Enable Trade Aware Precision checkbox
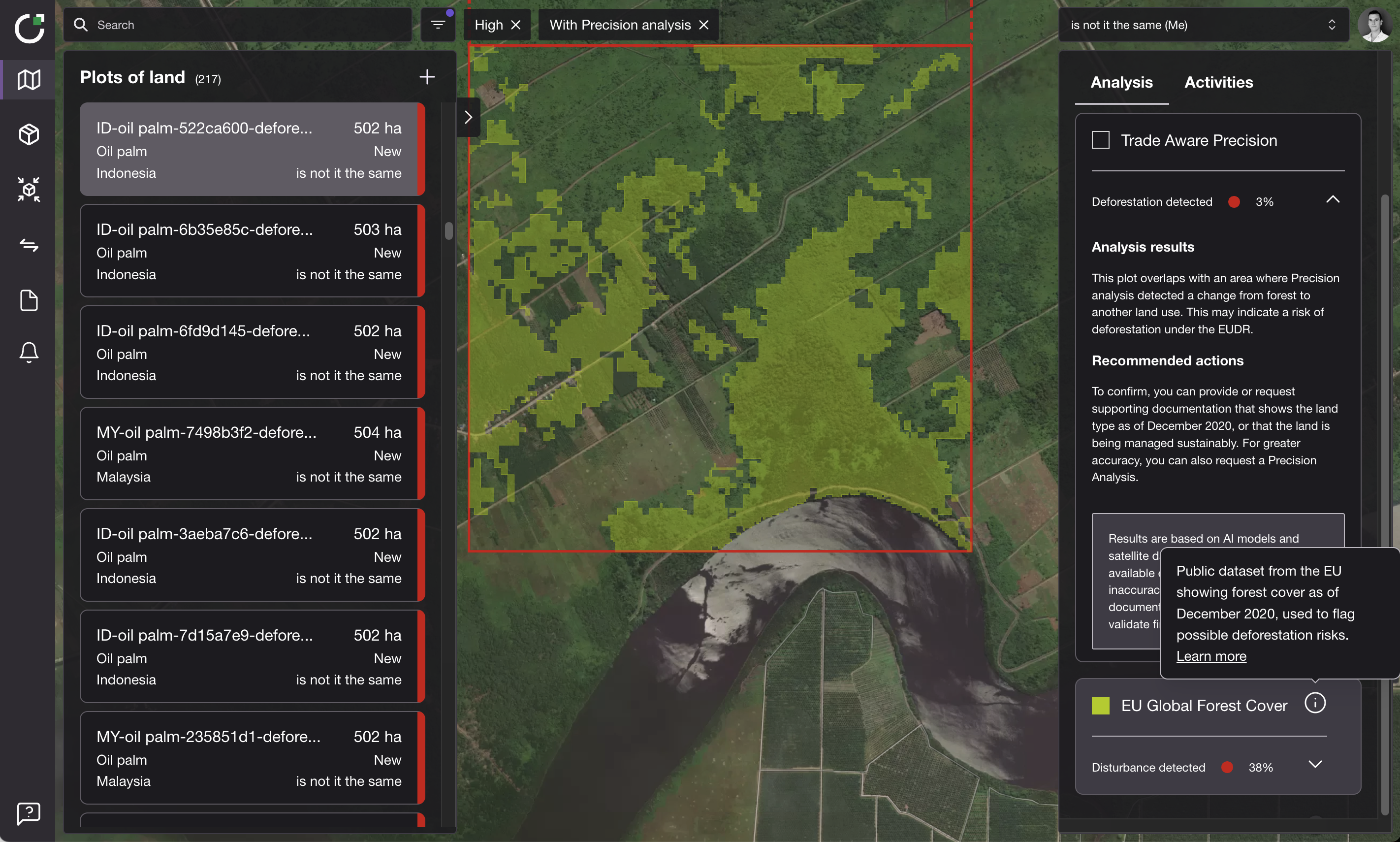This screenshot has height=842, width=1400. (x=1100, y=140)
